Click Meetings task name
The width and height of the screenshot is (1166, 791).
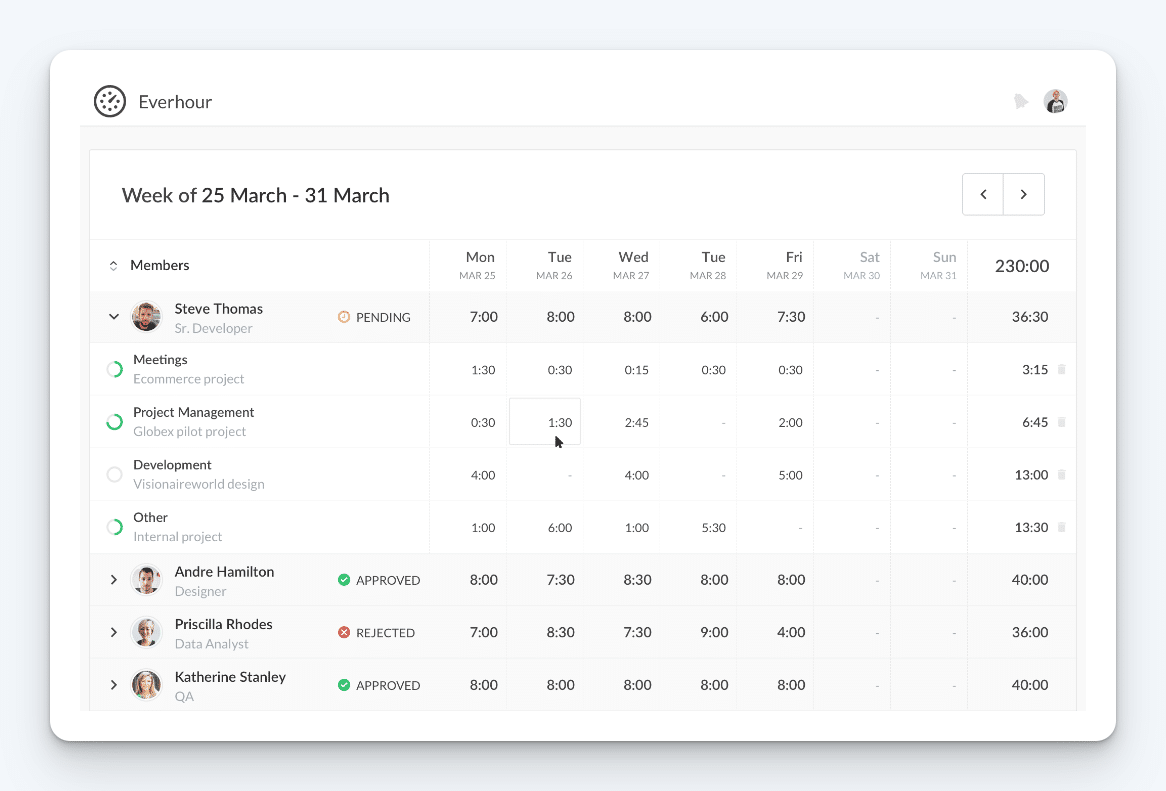click(161, 360)
